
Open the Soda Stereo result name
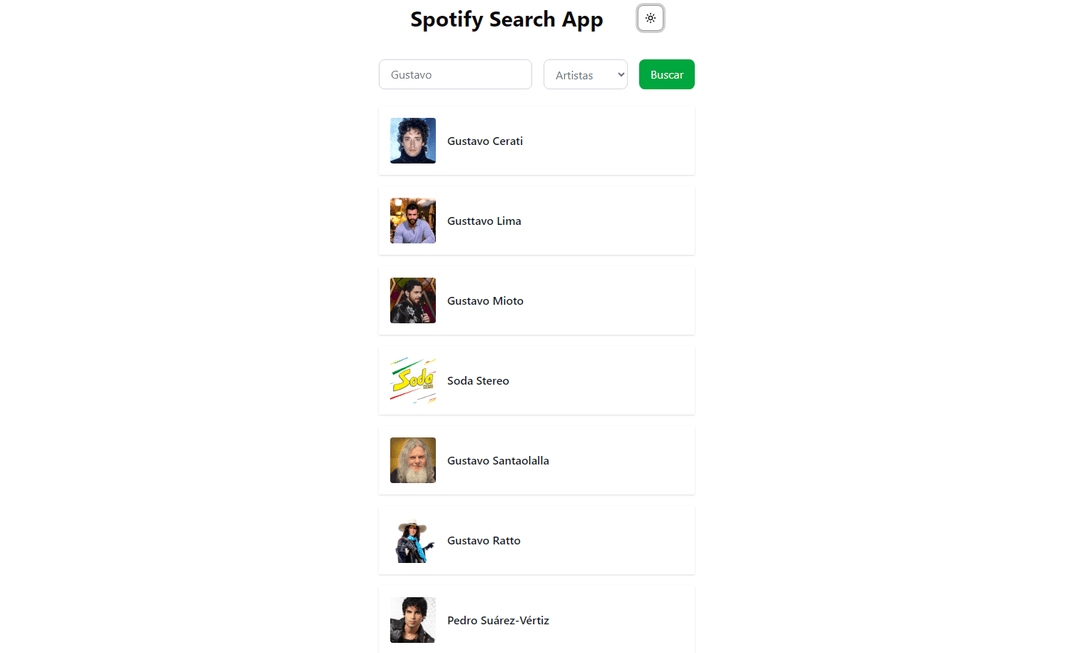[478, 381]
